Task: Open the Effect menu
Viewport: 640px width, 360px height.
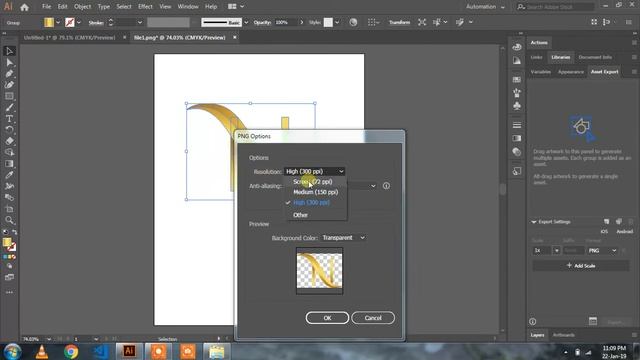Action: [x=145, y=7]
